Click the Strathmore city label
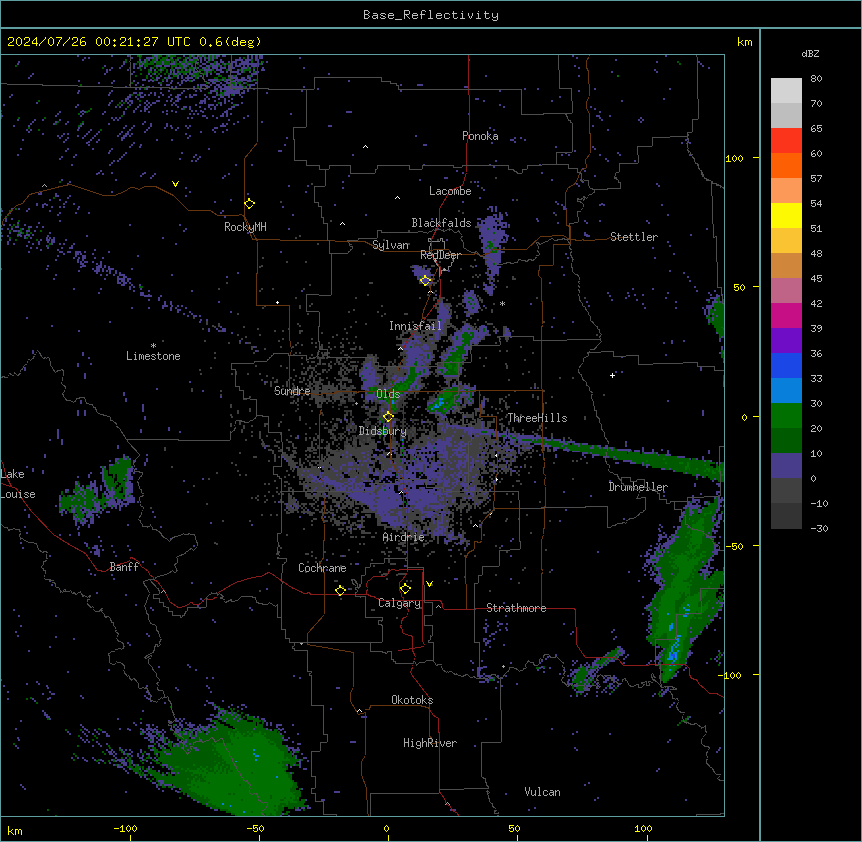This screenshot has width=862, height=842. [x=516, y=608]
